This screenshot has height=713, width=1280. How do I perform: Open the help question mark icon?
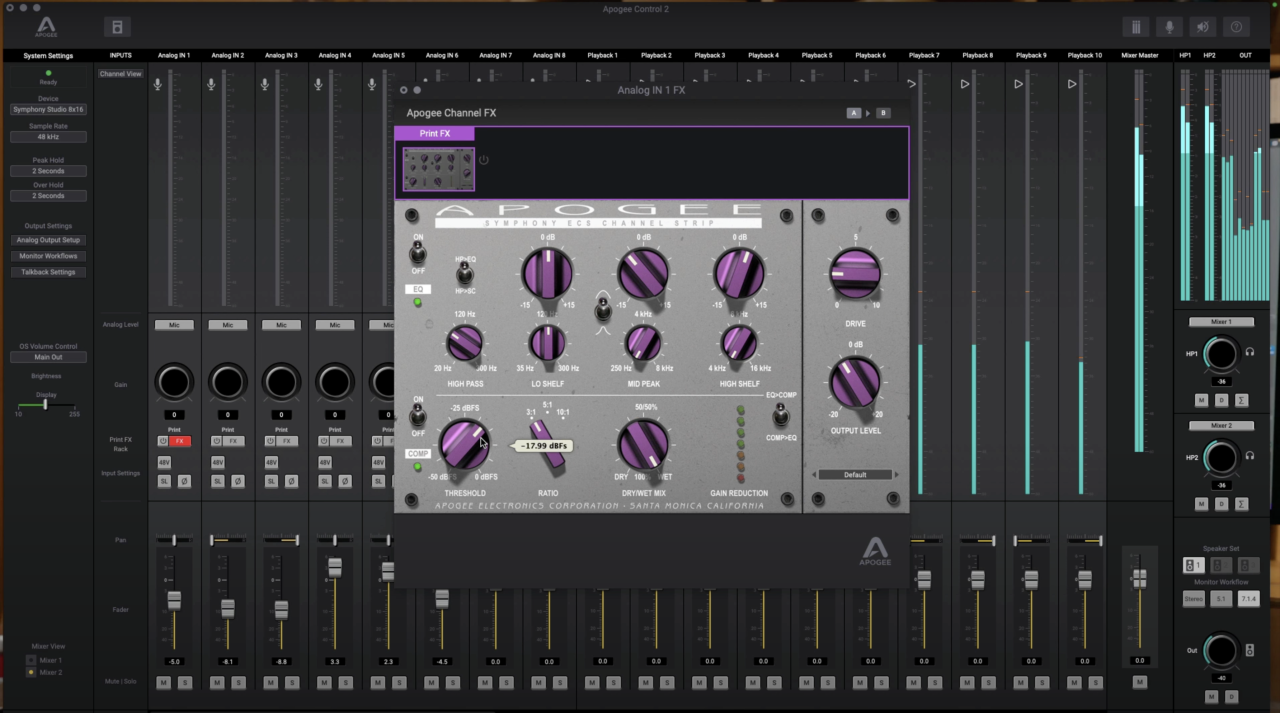1237,27
